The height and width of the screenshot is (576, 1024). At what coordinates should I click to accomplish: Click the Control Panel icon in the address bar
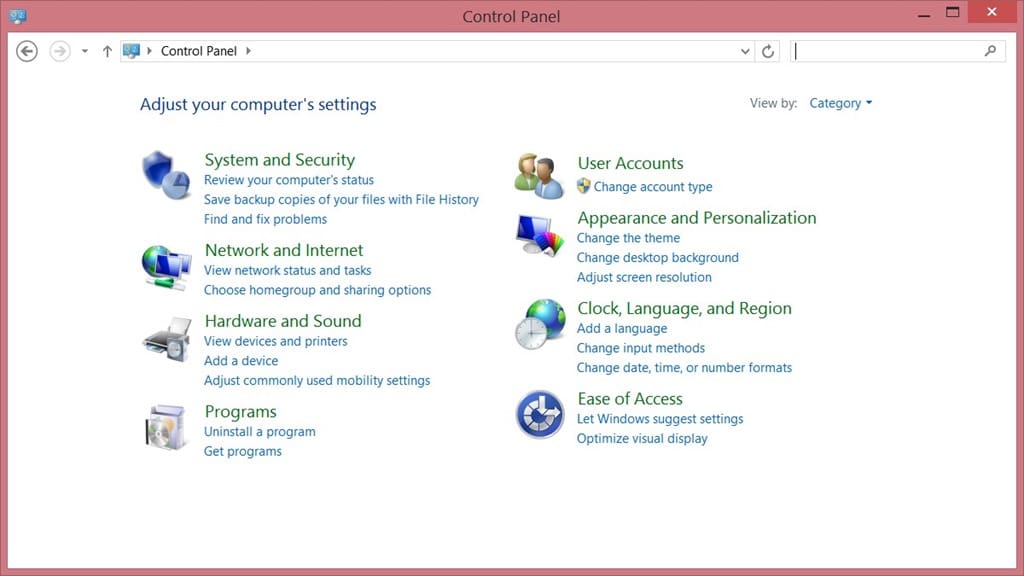[x=131, y=50]
